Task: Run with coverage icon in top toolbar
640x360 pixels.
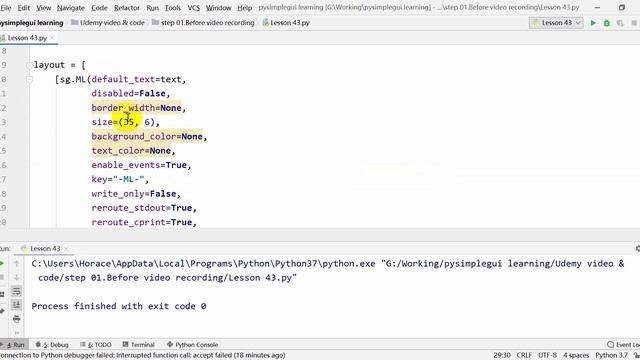Action: pos(620,23)
